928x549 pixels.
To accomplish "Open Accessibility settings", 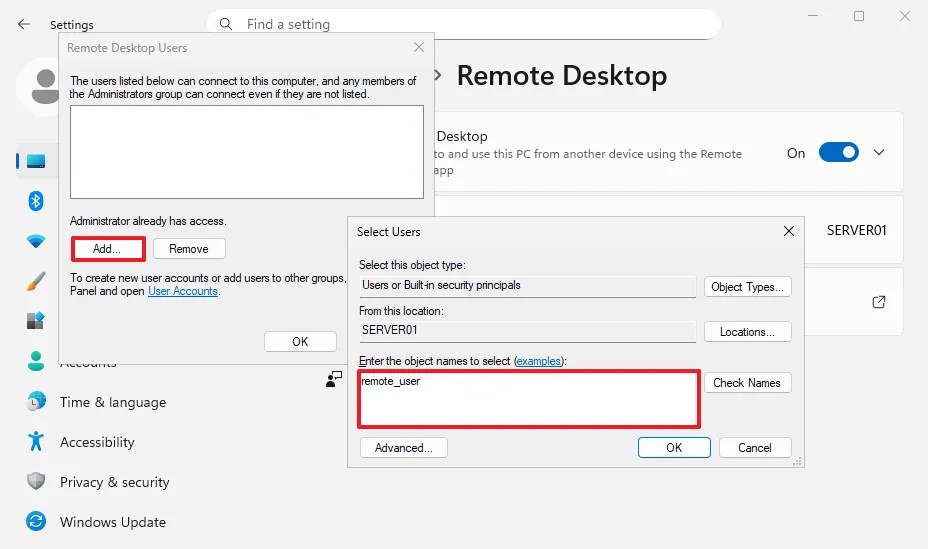I will pos(97,442).
